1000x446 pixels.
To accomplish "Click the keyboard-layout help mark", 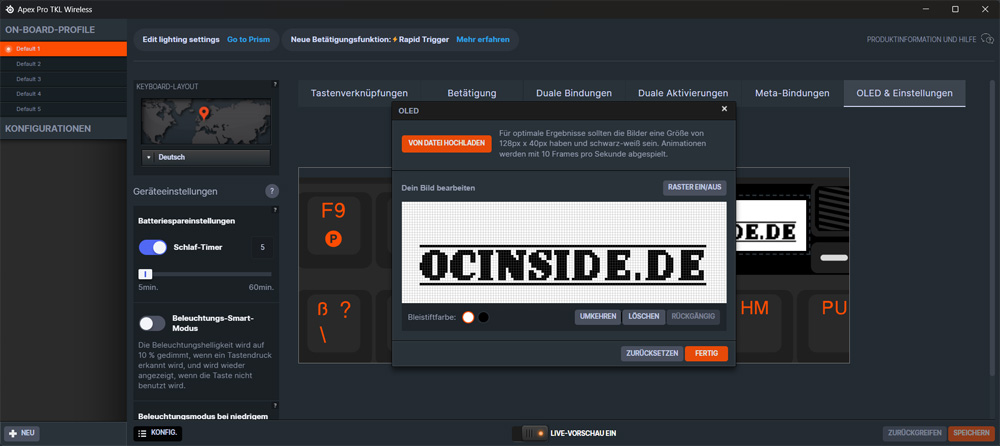I will [x=275, y=84].
